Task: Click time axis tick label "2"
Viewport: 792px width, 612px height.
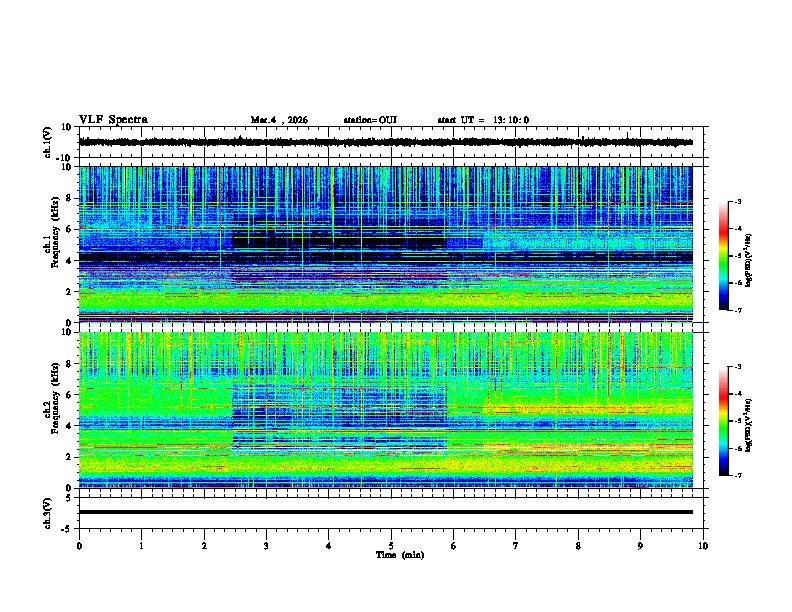Action: point(204,546)
